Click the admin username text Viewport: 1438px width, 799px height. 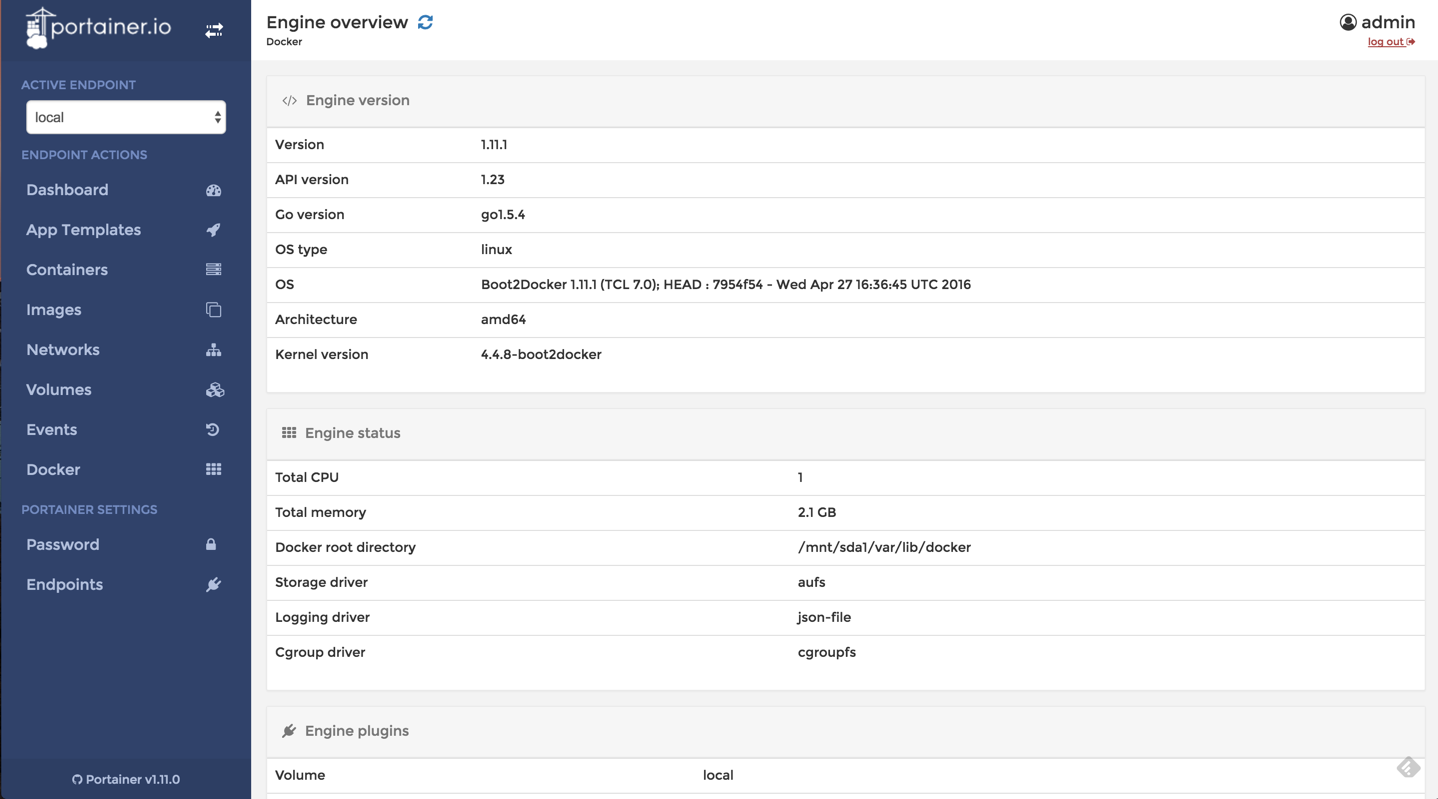(1388, 22)
